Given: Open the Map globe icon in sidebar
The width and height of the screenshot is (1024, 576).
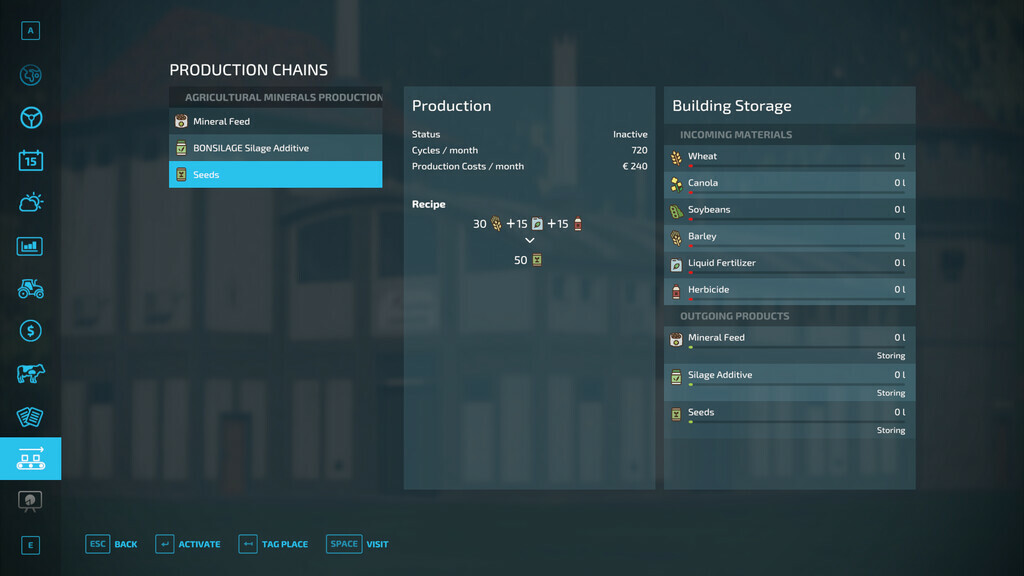Looking at the screenshot, I should point(30,75).
